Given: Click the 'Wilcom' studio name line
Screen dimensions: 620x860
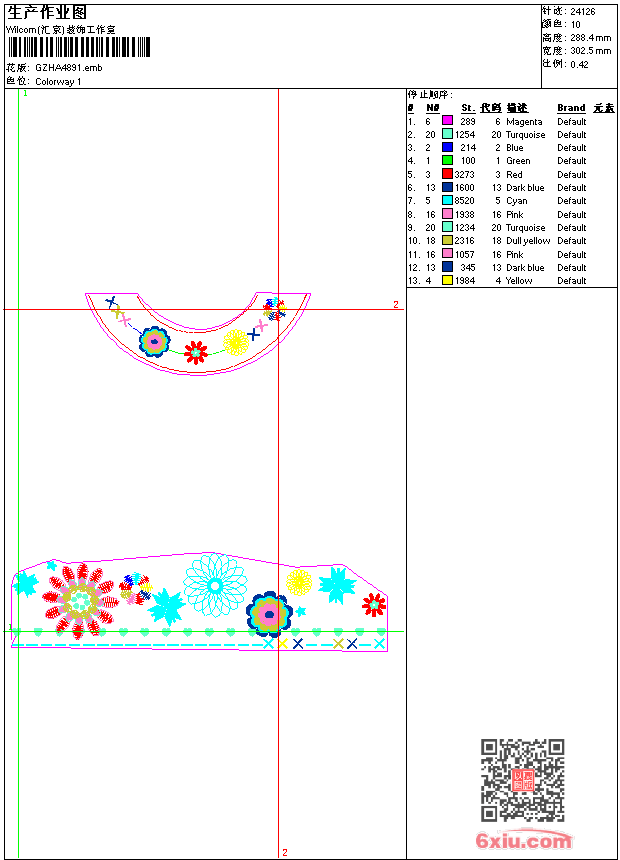Looking at the screenshot, I should point(61,30).
